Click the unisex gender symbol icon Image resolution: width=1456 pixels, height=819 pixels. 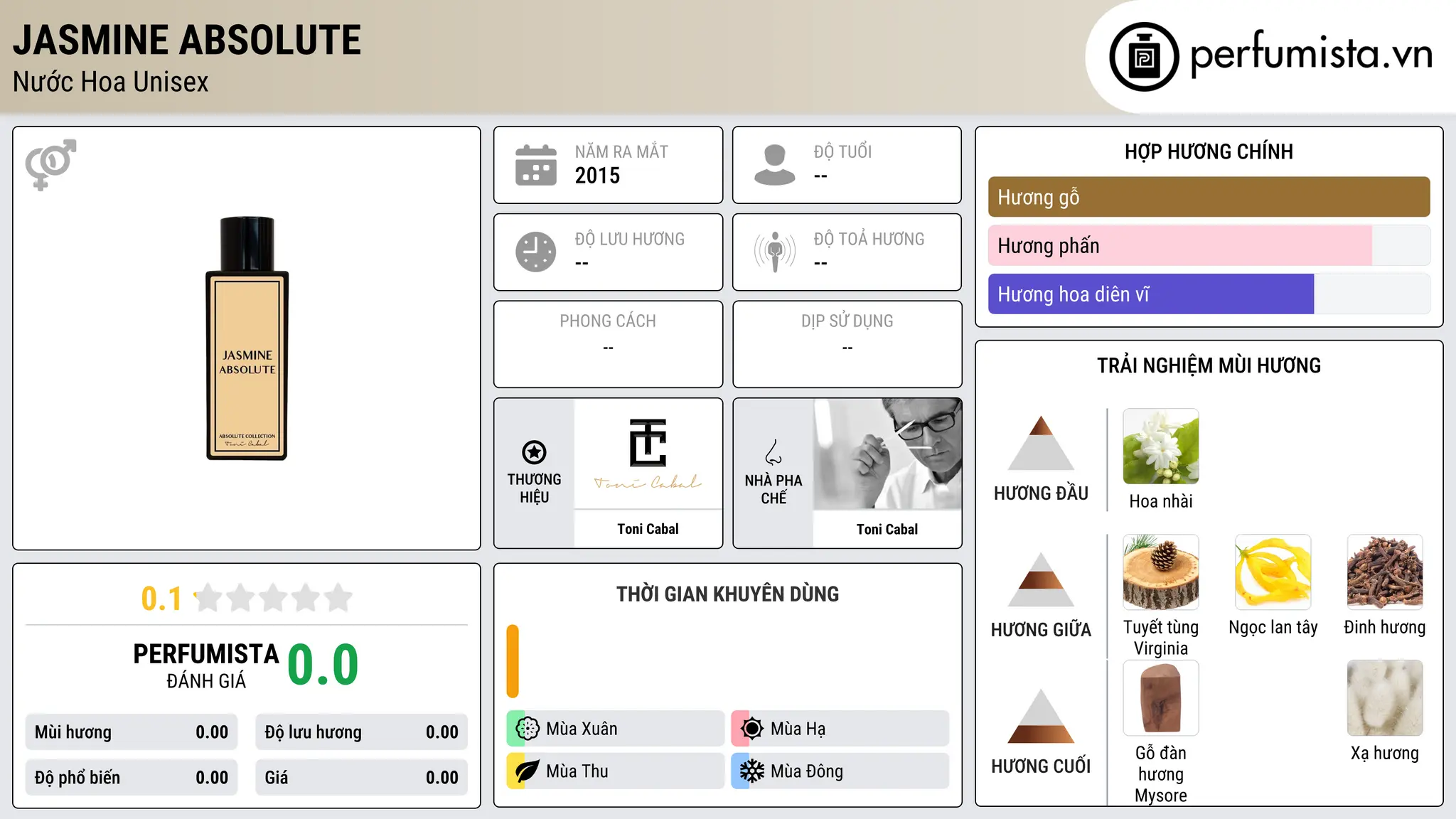(50, 164)
